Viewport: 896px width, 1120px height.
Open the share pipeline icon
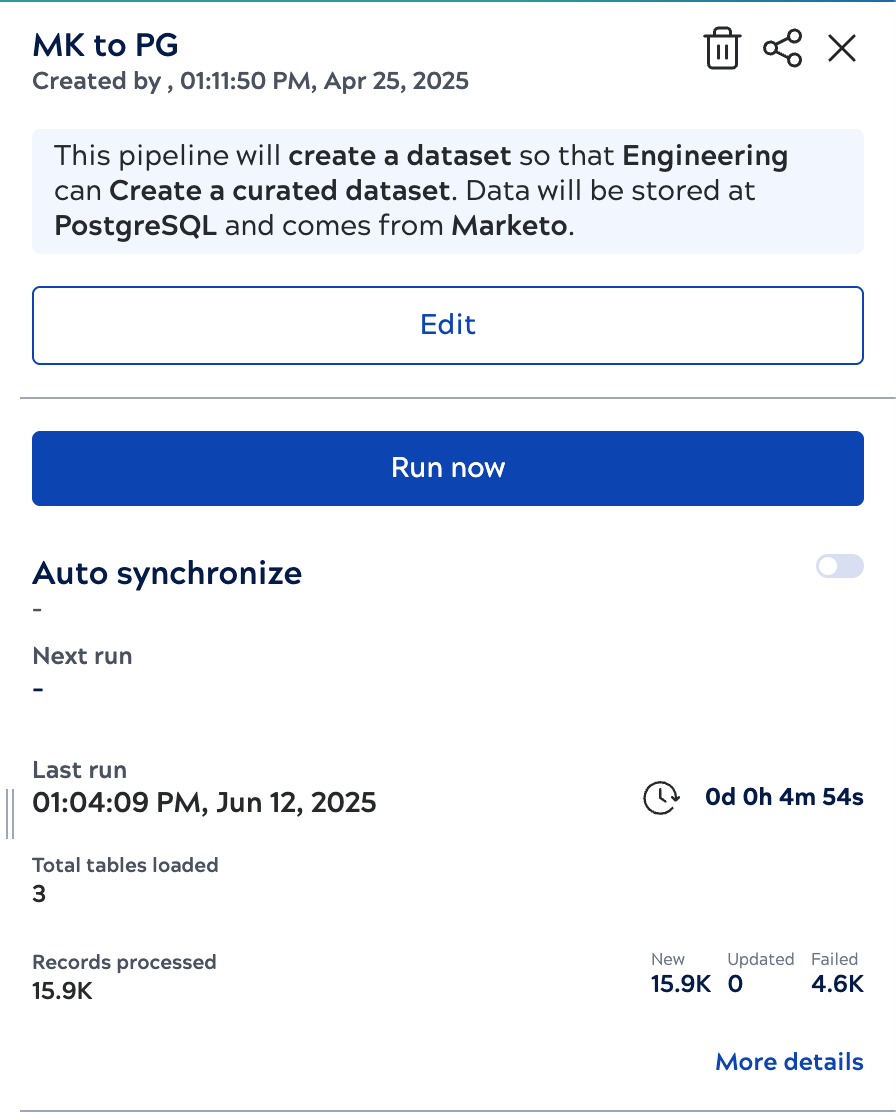click(x=783, y=47)
